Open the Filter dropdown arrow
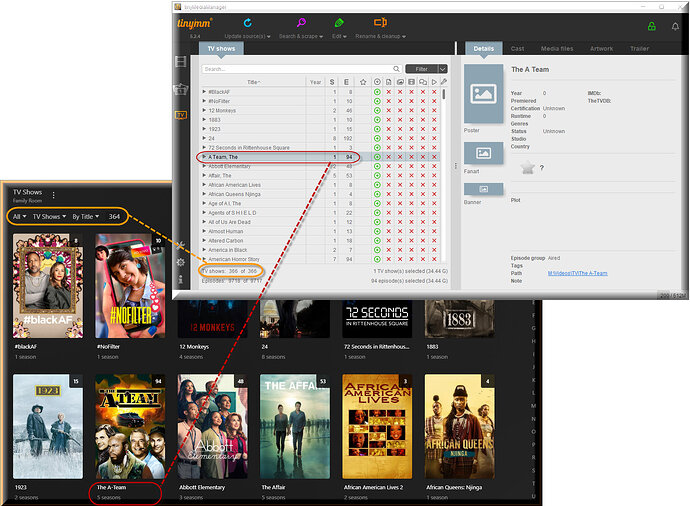The image size is (690, 506). (x=443, y=69)
